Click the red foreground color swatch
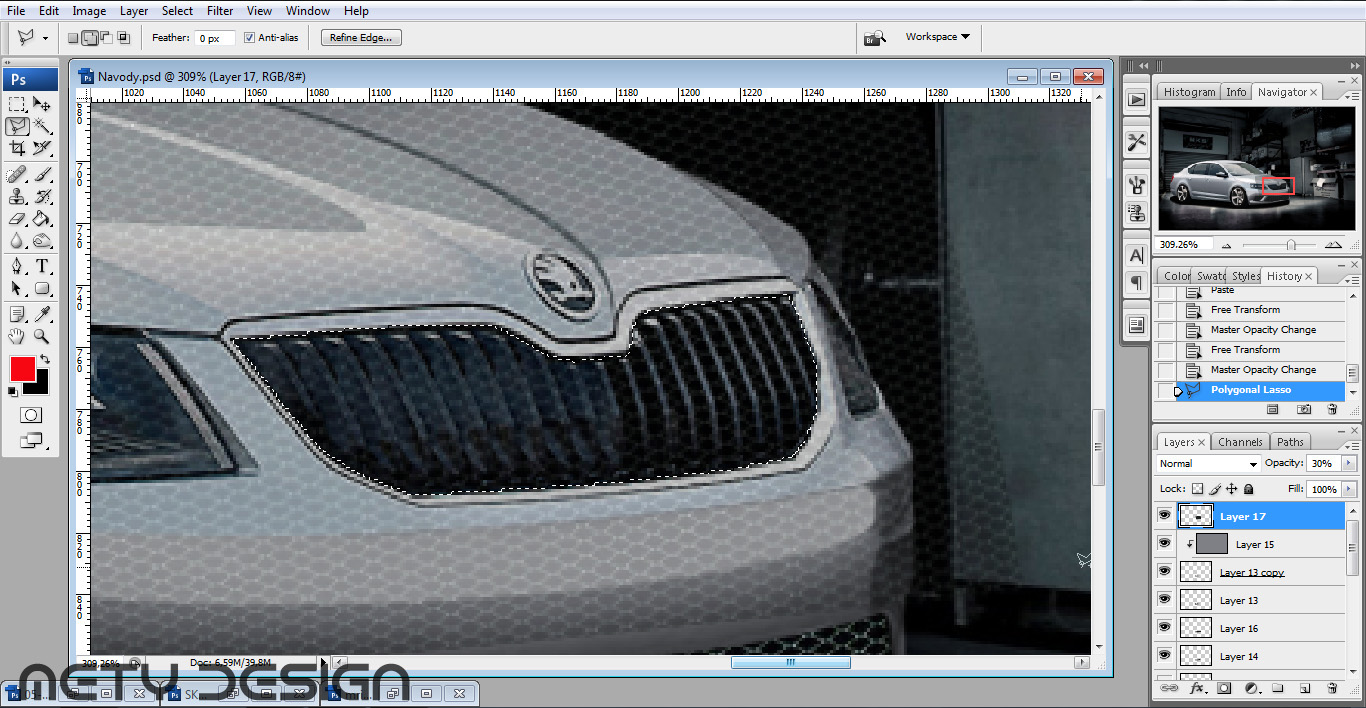 coord(22,368)
